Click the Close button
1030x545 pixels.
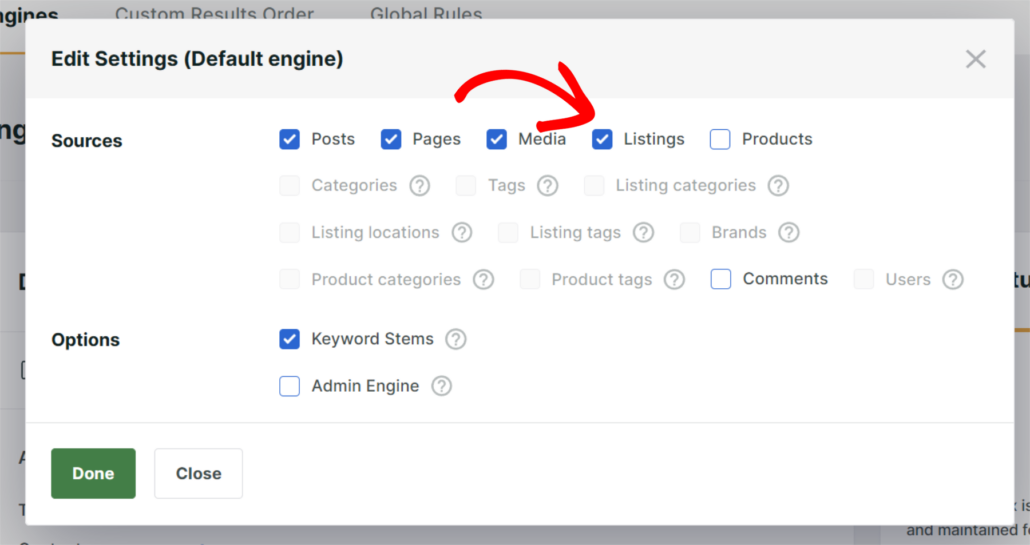tap(198, 473)
